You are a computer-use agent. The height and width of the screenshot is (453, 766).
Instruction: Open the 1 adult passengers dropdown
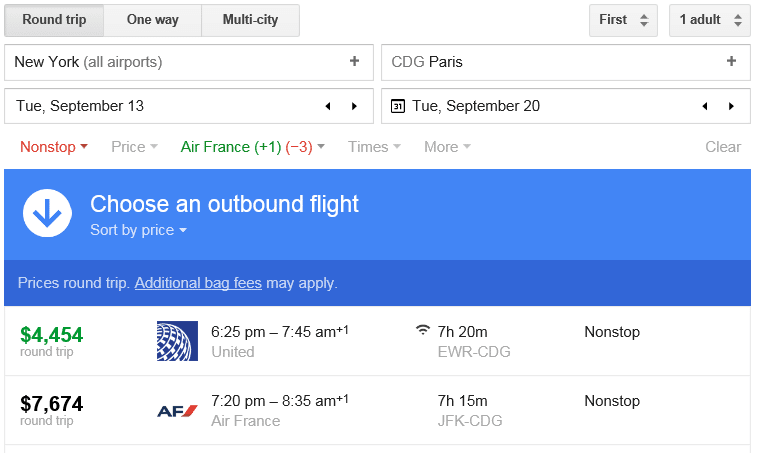[709, 20]
